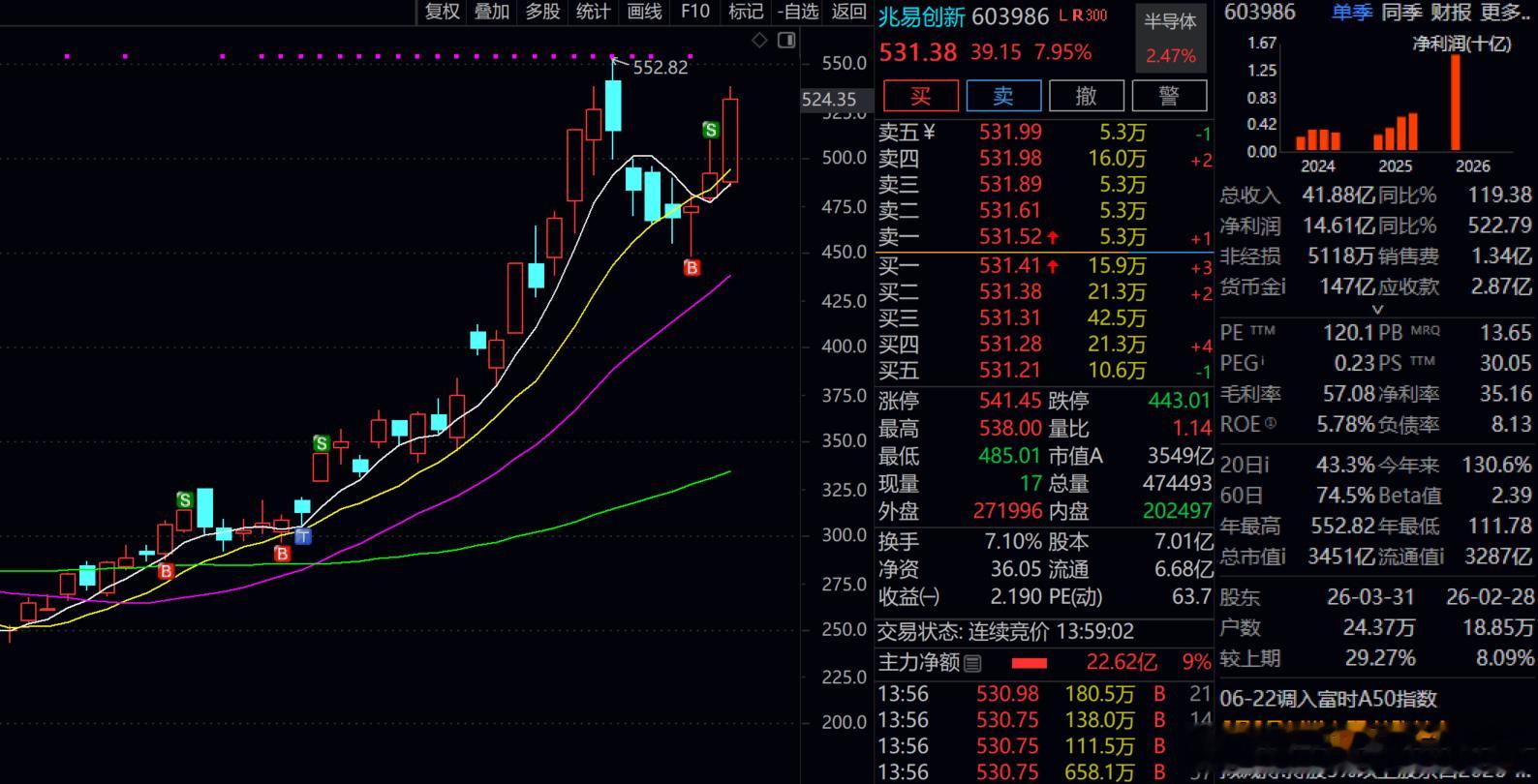Click the 跌停 443.01 limit-down value
The height and width of the screenshot is (784, 1538).
click(1179, 401)
